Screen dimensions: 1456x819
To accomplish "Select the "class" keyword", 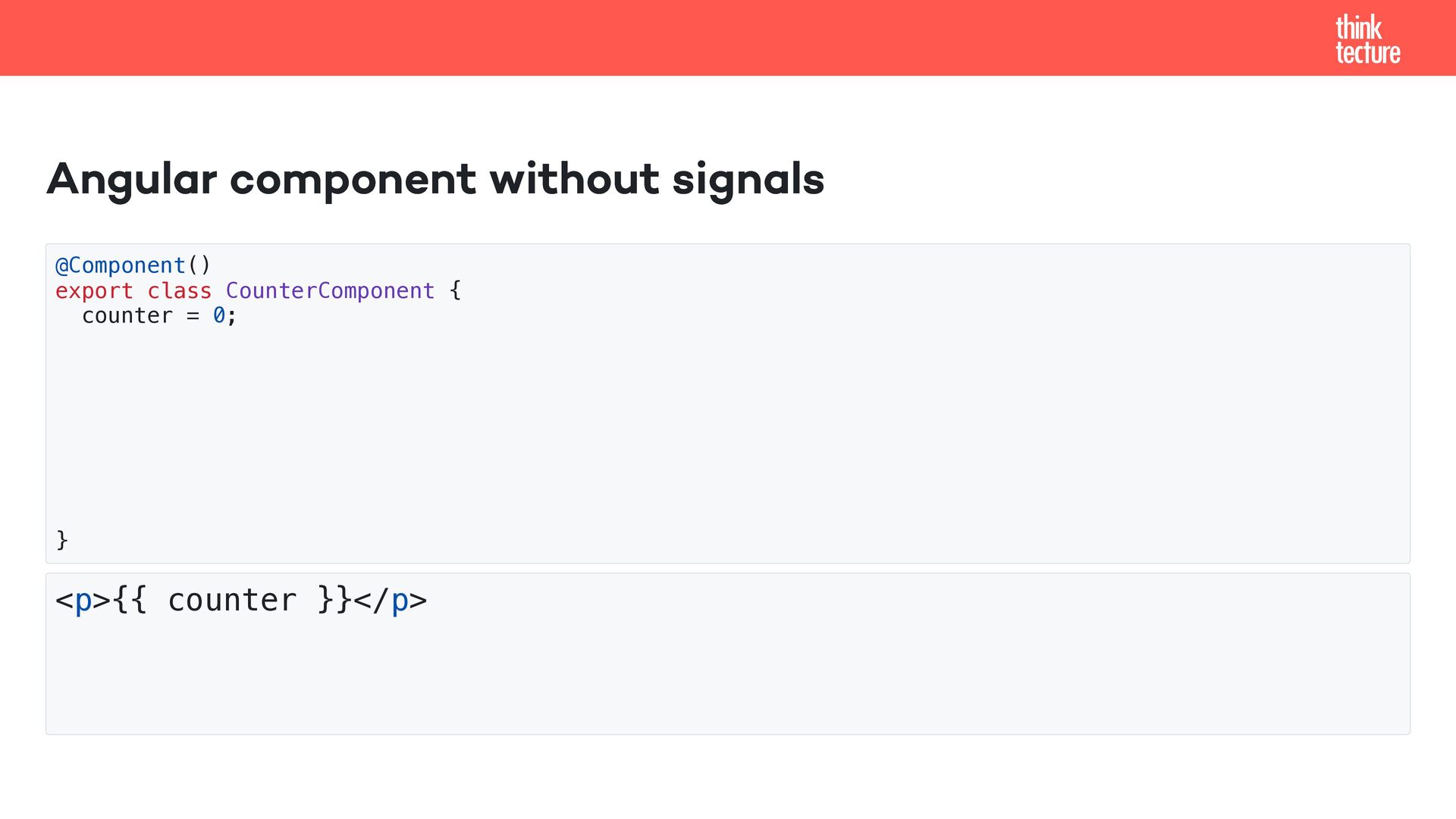I will pos(179,290).
